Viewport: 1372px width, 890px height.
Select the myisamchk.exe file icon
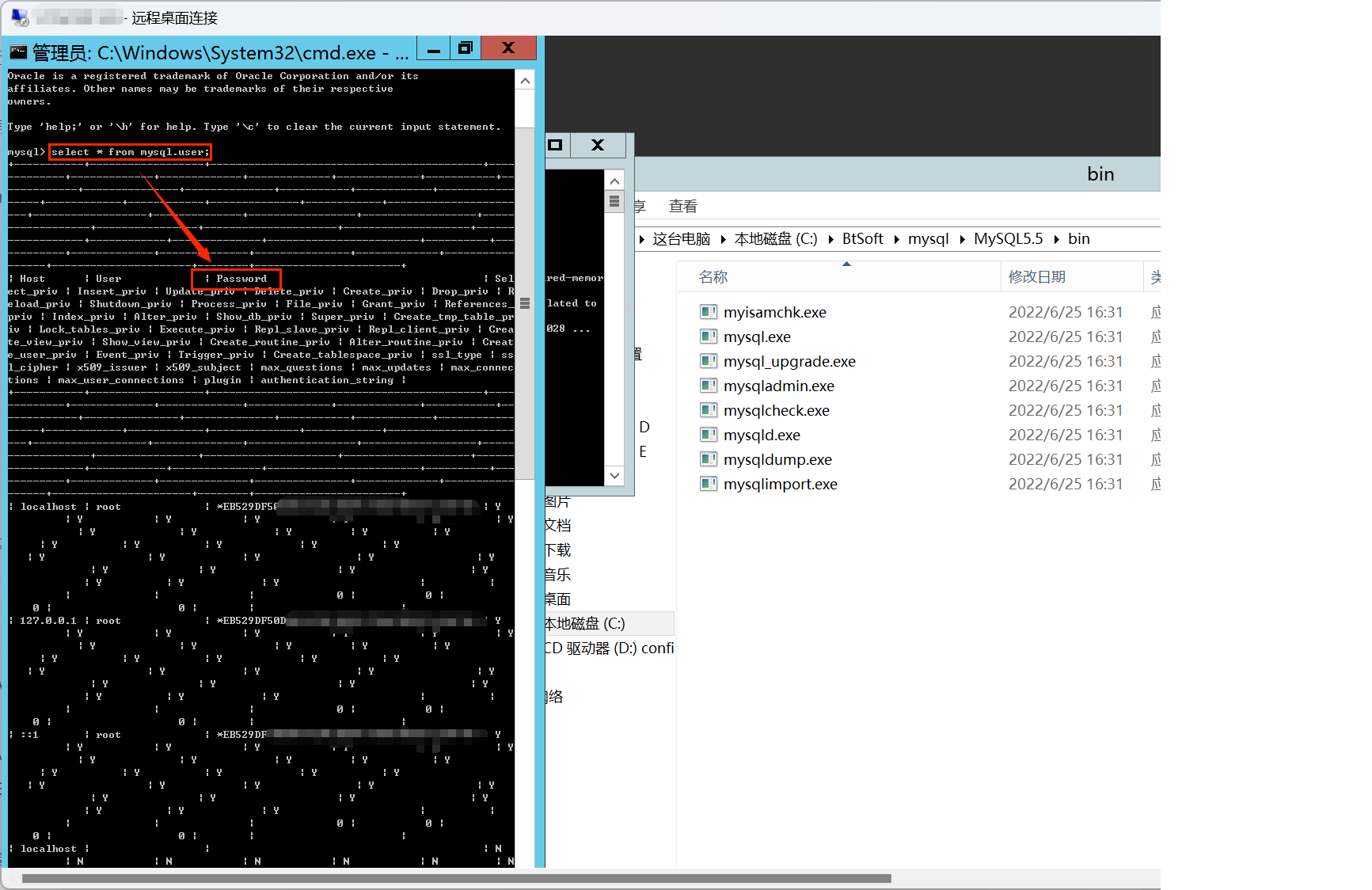pyautogui.click(x=709, y=312)
